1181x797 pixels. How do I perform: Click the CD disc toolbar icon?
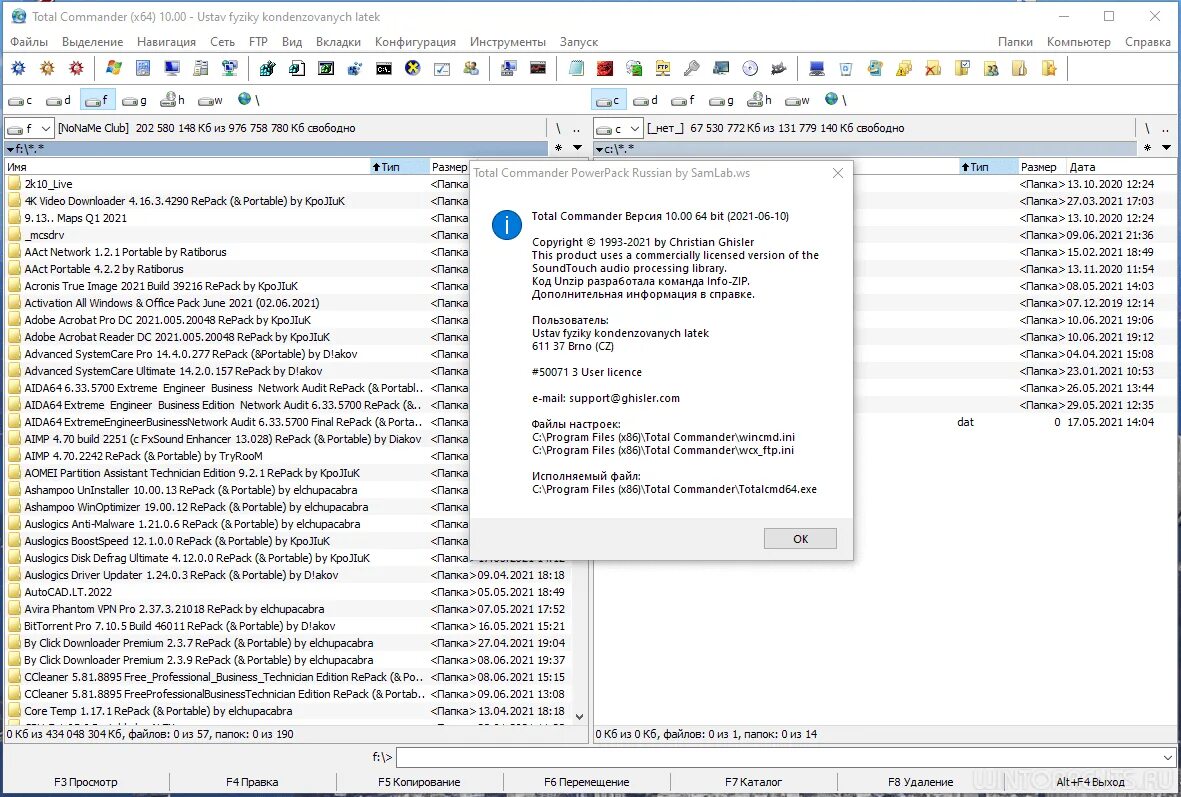tap(750, 69)
